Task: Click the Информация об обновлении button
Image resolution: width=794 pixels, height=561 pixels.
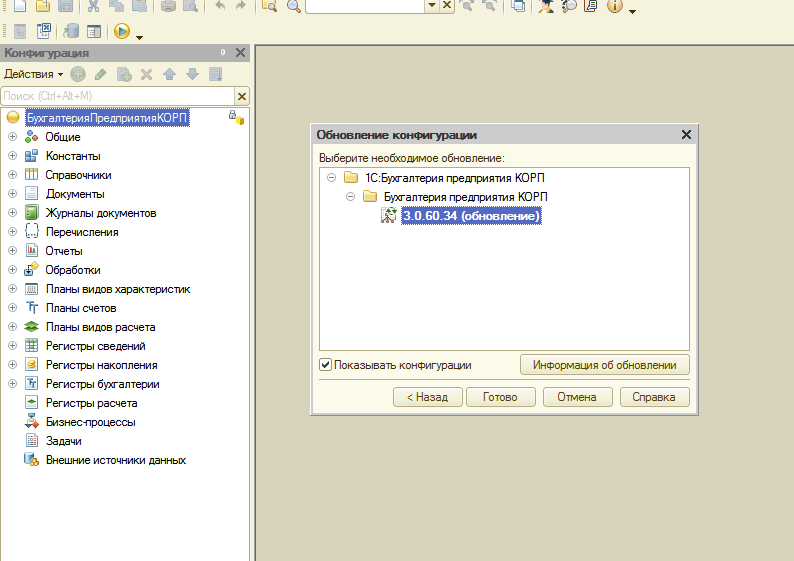Action: coord(605,365)
